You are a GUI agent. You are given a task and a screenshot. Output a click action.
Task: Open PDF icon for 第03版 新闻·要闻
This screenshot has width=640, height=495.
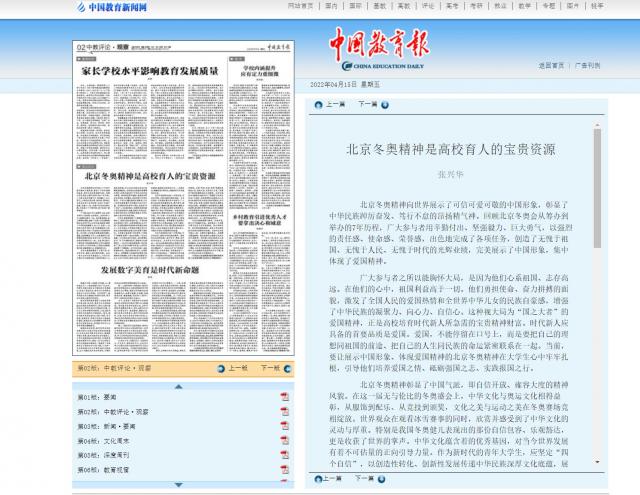[286, 426]
